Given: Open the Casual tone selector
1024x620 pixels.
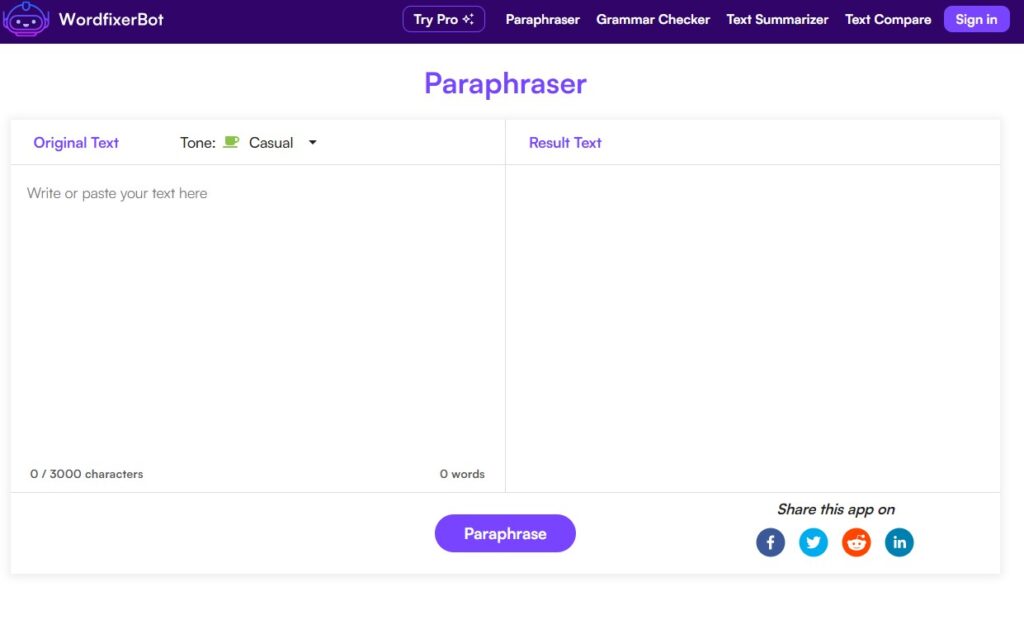Looking at the screenshot, I should 270,143.
